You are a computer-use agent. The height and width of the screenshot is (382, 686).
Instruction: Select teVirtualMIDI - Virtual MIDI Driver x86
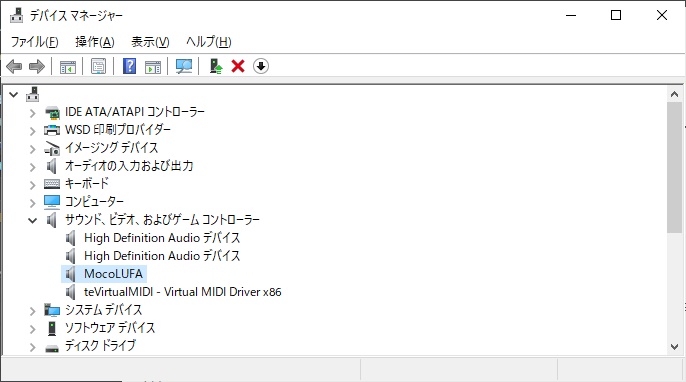(x=182, y=292)
